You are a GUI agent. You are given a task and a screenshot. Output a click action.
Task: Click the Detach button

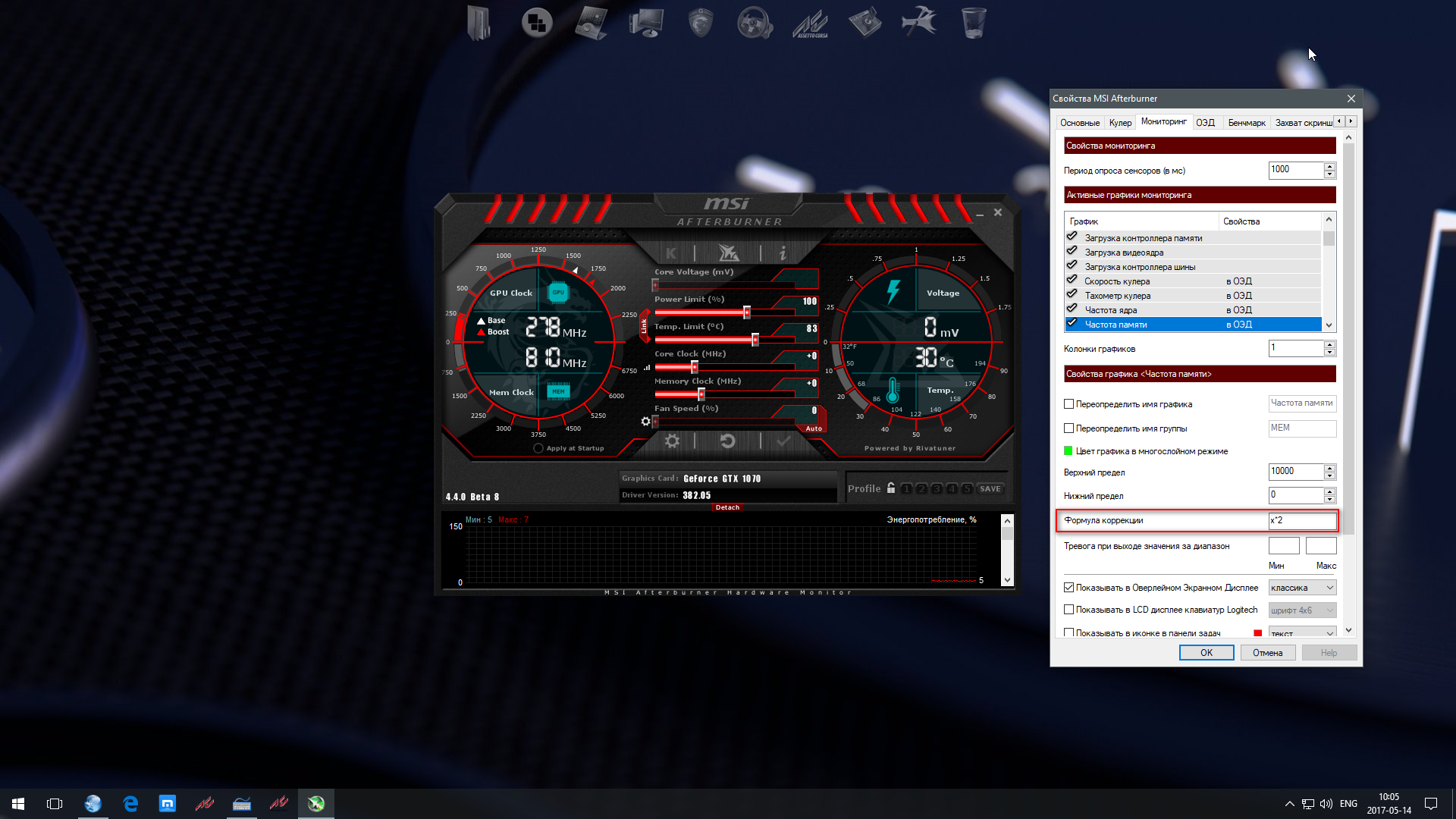point(727,507)
